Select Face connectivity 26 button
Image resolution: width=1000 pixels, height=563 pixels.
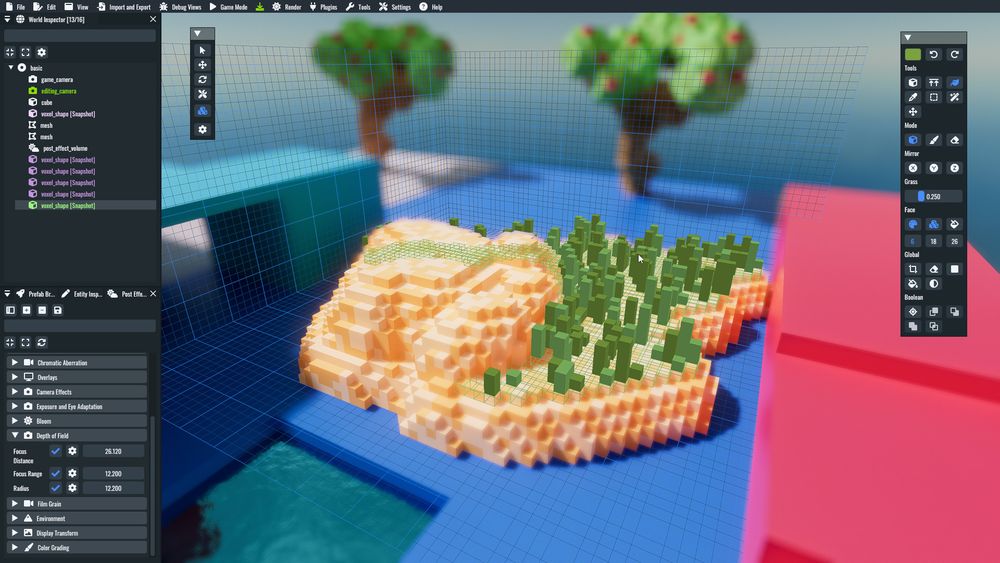[x=955, y=241]
